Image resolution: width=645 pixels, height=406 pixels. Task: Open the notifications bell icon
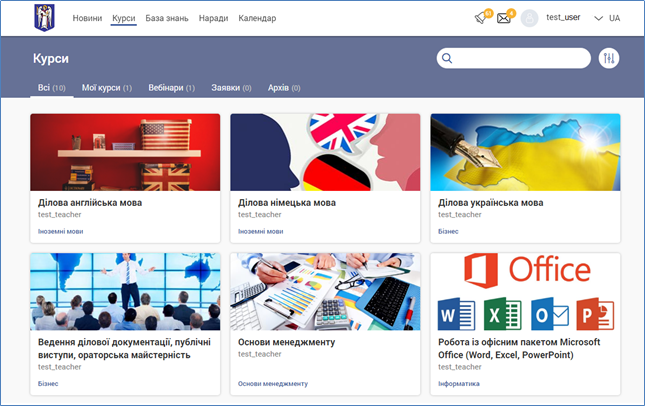point(481,18)
